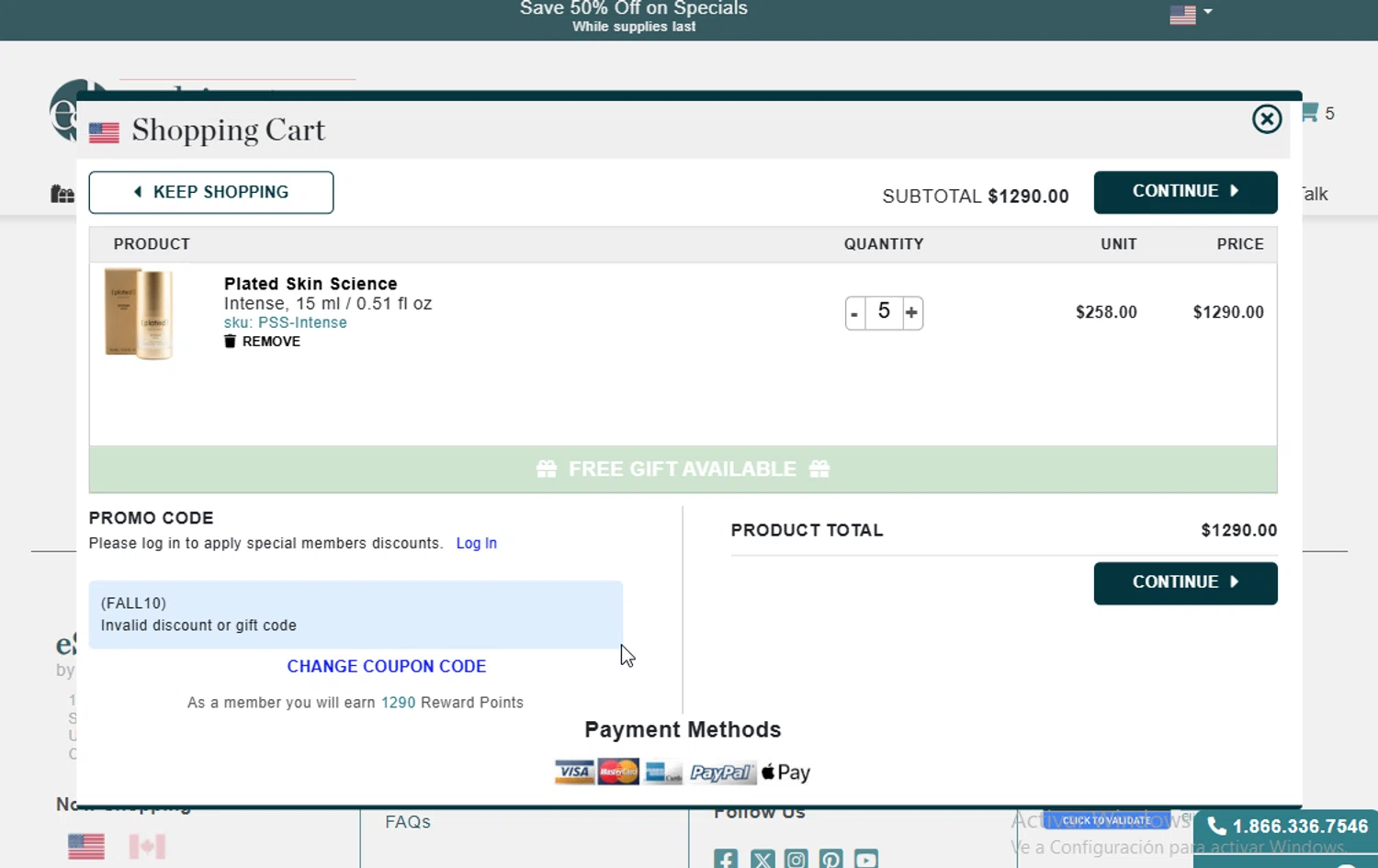Click the SUBTOTAL $1290.00 text
The height and width of the screenshot is (868, 1378).
tap(976, 197)
